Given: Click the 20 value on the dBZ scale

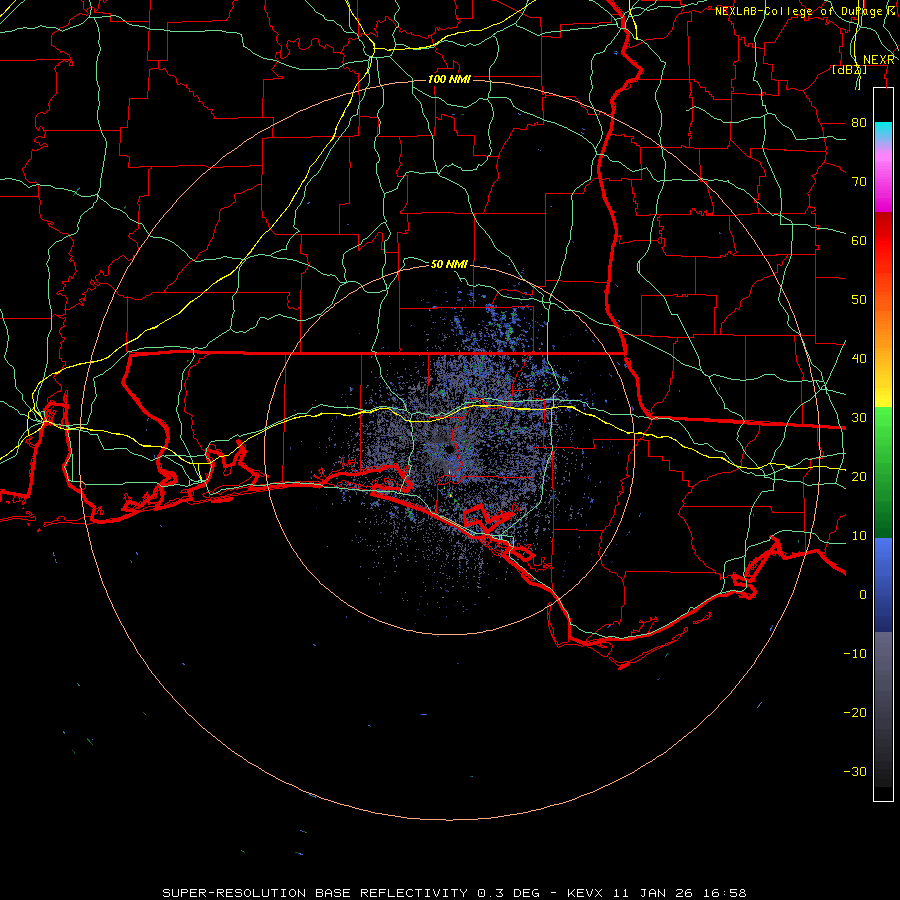Looking at the screenshot, I should (859, 476).
